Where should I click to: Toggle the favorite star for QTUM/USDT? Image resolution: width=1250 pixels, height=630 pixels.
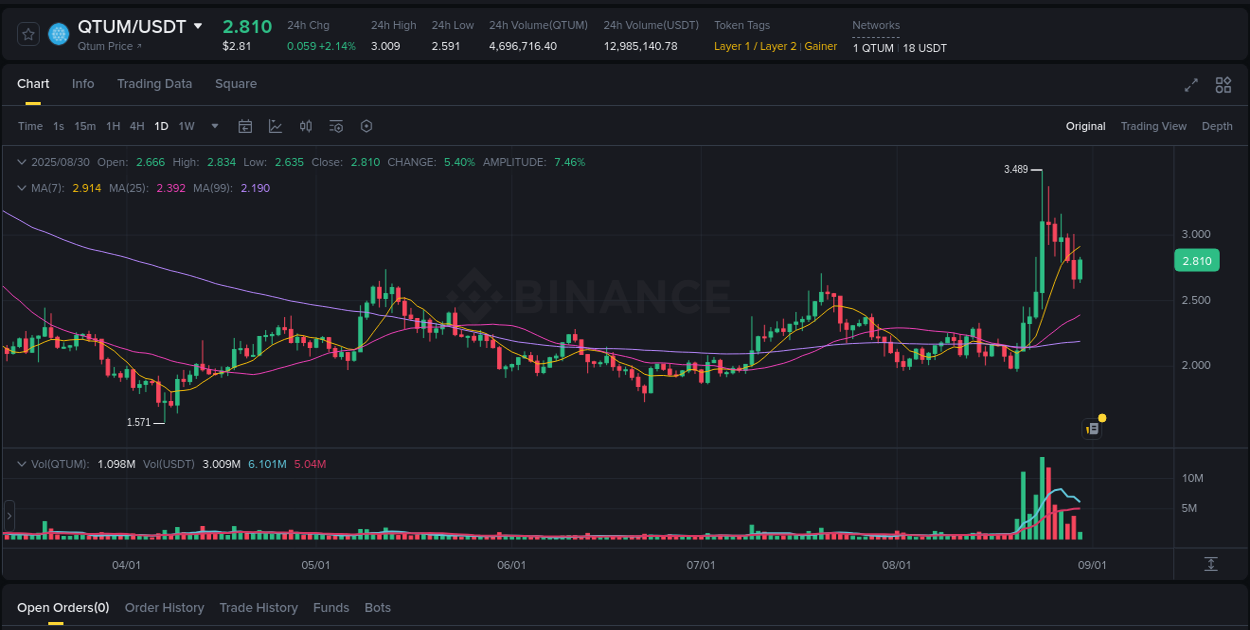[28, 33]
